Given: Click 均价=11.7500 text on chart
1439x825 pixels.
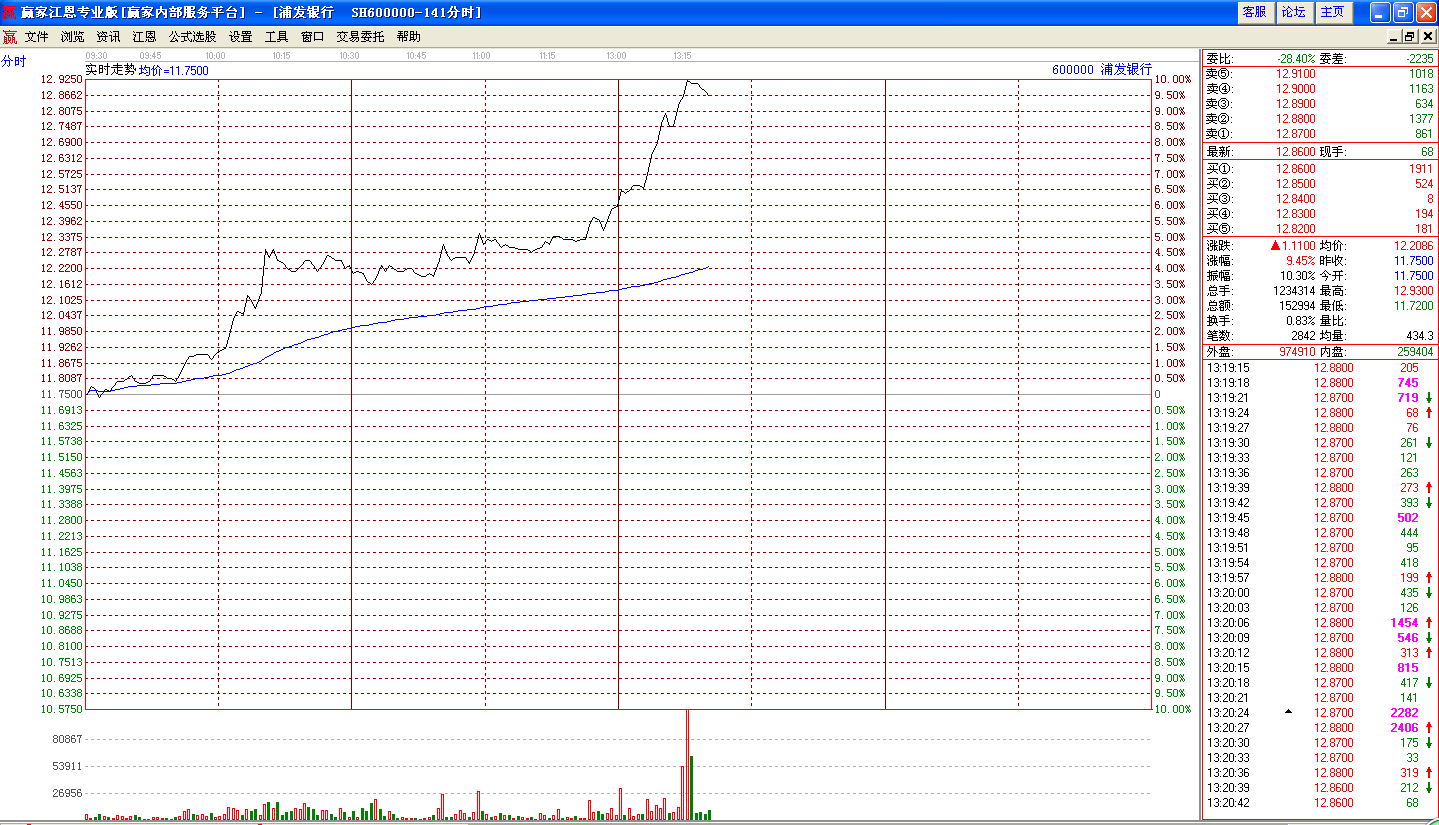Looking at the screenshot, I should pos(173,70).
